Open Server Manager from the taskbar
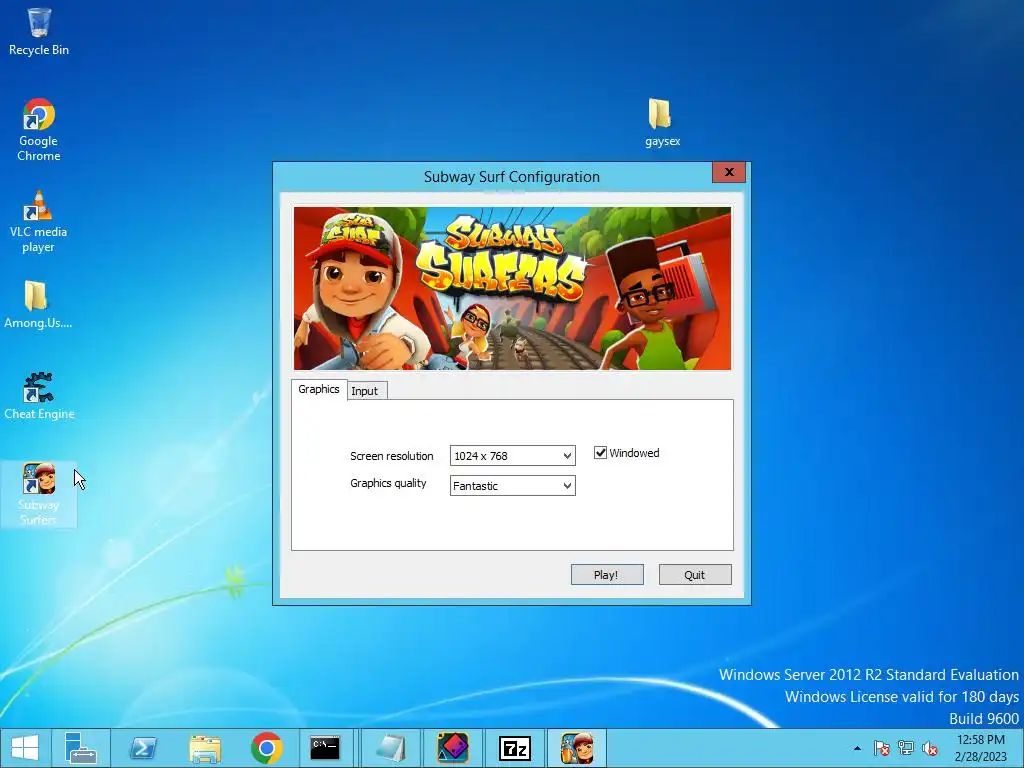Viewport: 1024px width, 768px height. (x=81, y=748)
